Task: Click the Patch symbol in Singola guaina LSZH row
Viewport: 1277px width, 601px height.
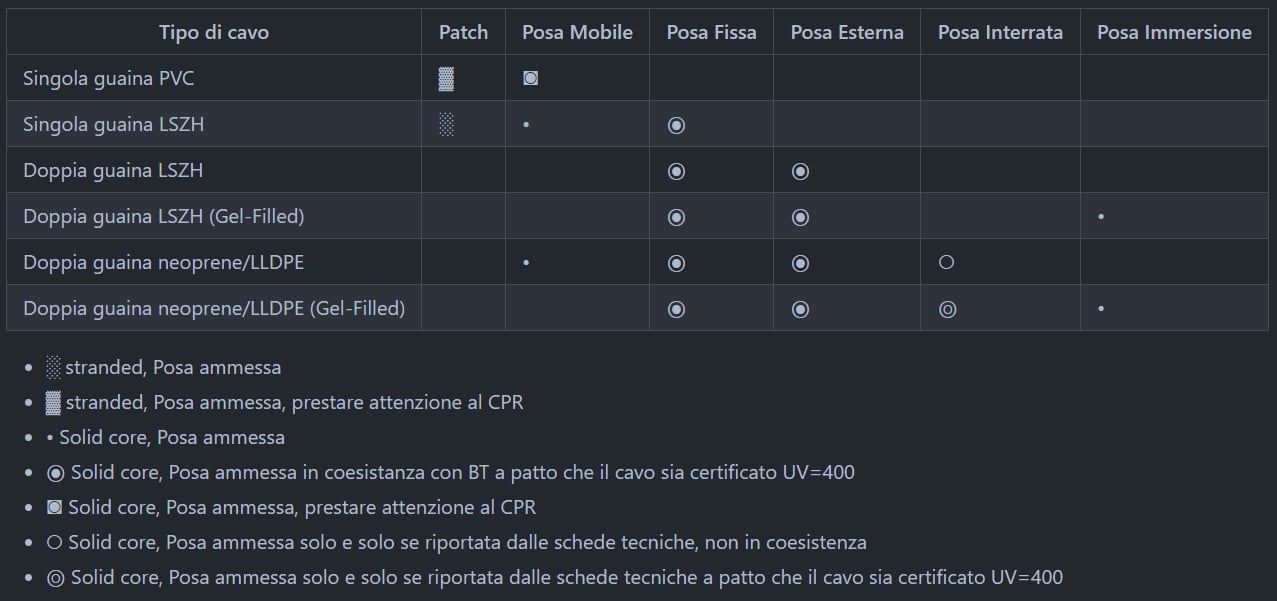Action: point(446,124)
